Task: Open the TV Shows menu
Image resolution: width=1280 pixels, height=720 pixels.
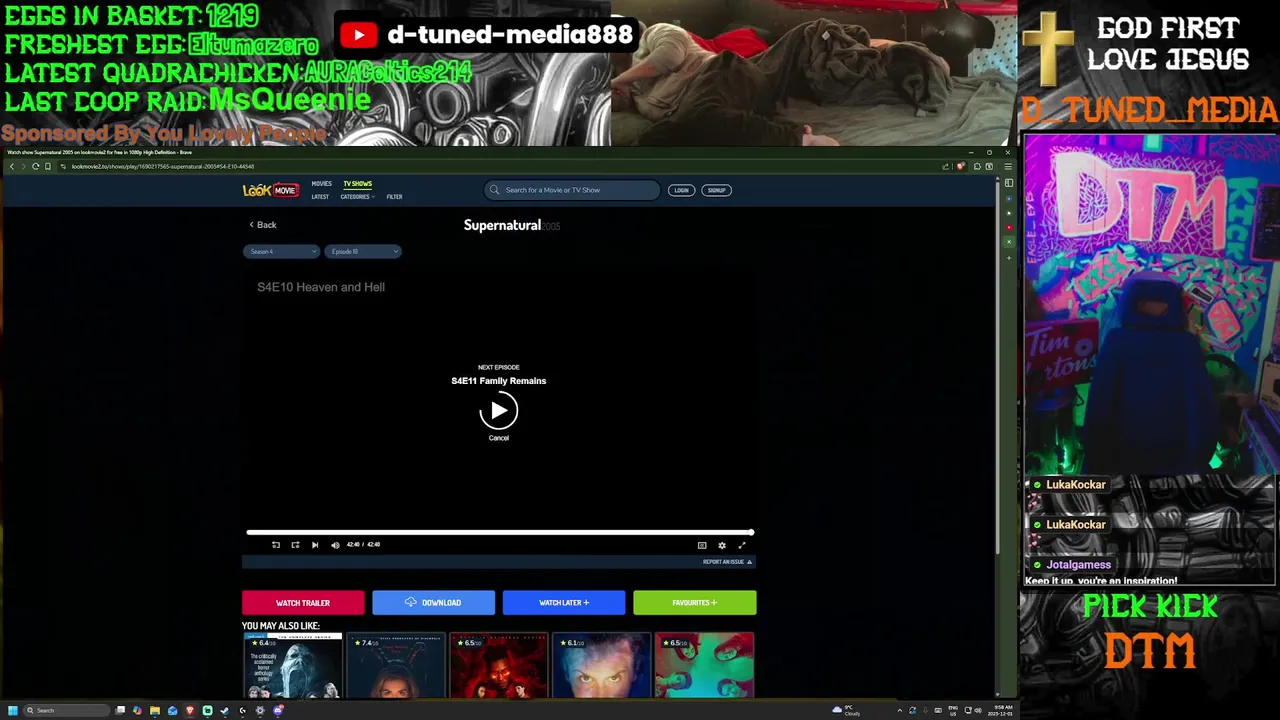Action: coord(357,184)
